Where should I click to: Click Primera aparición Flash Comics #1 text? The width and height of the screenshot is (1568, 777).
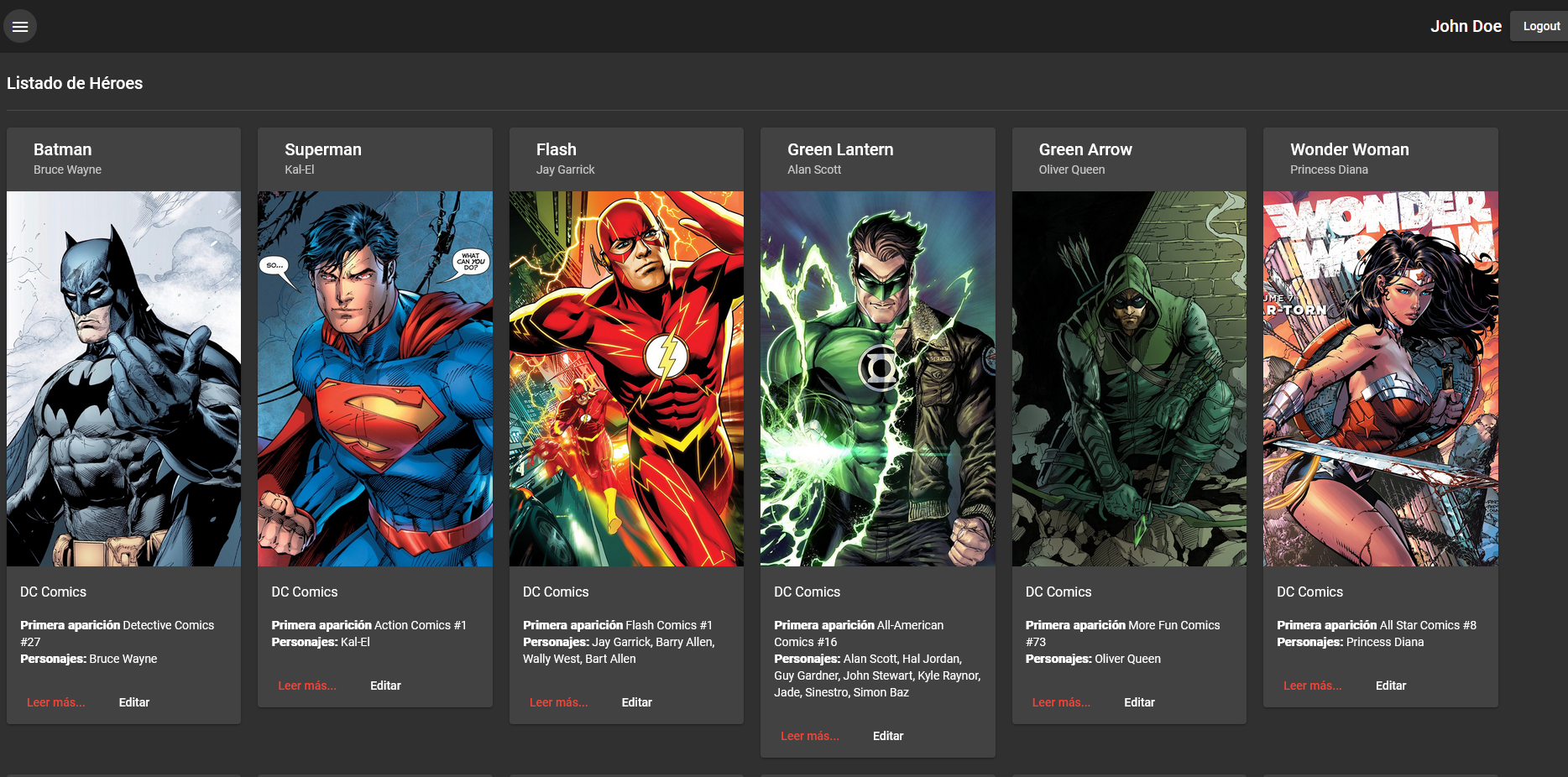click(x=618, y=625)
